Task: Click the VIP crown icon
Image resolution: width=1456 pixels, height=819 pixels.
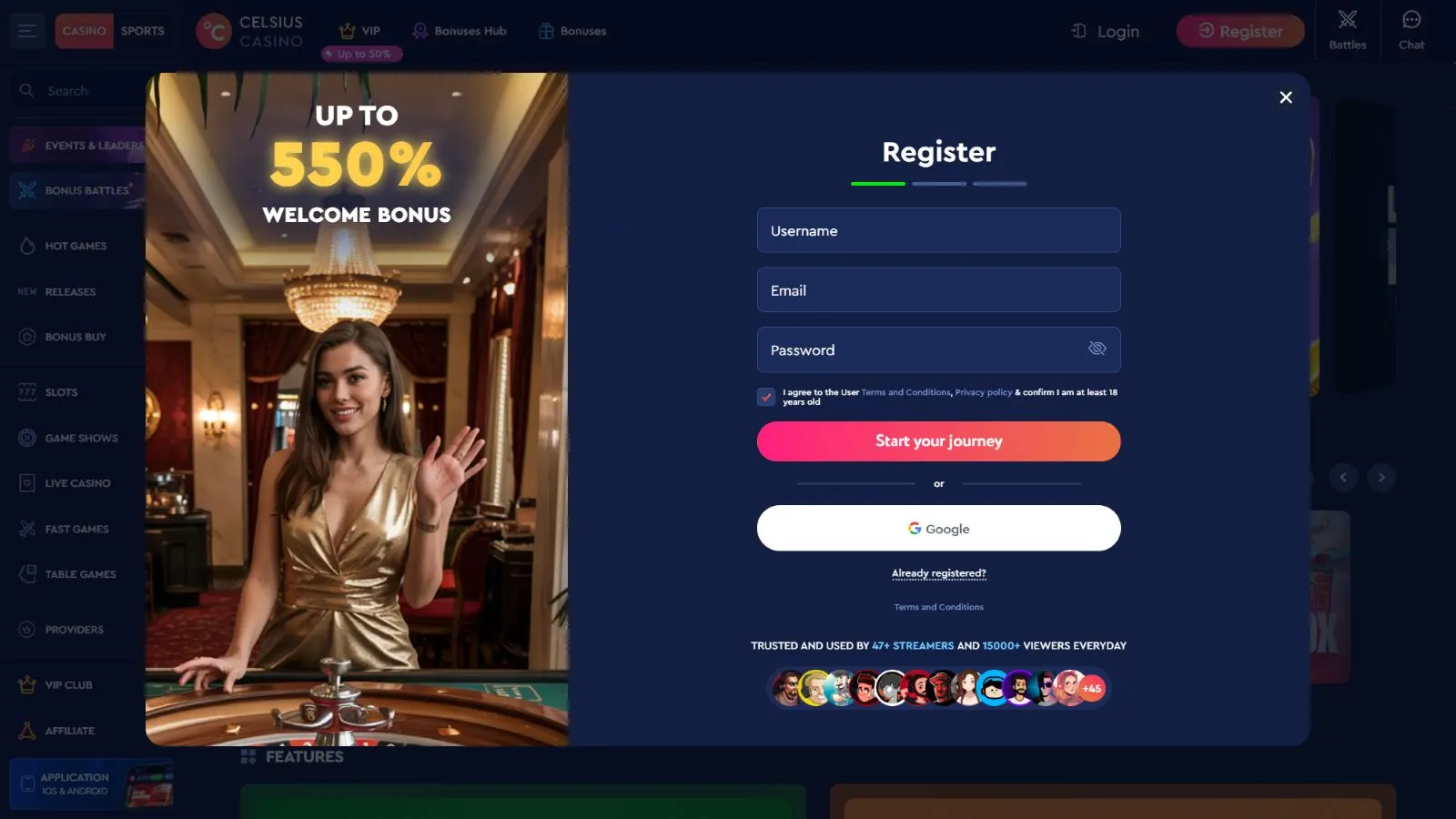Action: [347, 31]
